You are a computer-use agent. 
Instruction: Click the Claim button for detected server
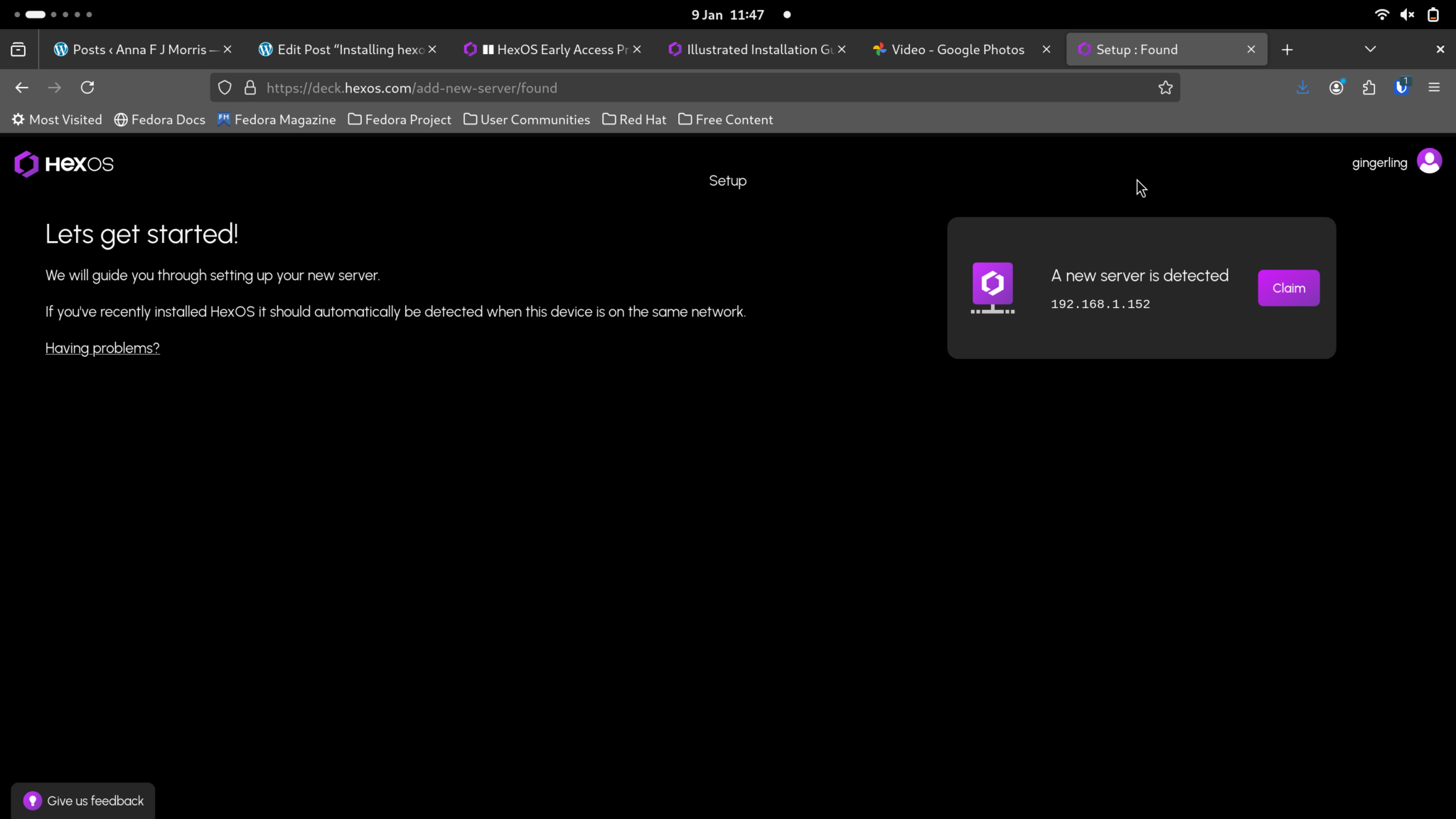click(x=1288, y=287)
